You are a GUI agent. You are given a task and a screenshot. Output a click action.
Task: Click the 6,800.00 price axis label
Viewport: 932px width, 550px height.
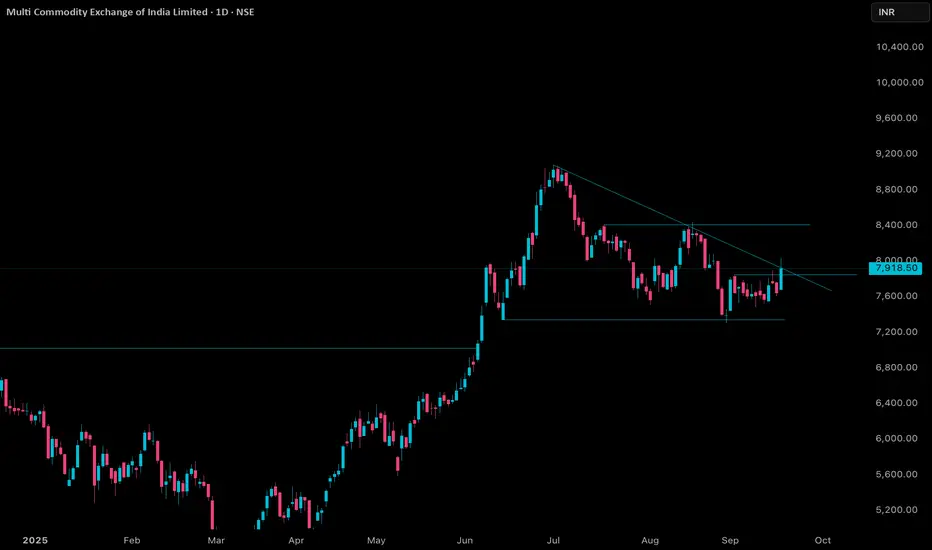click(x=896, y=367)
